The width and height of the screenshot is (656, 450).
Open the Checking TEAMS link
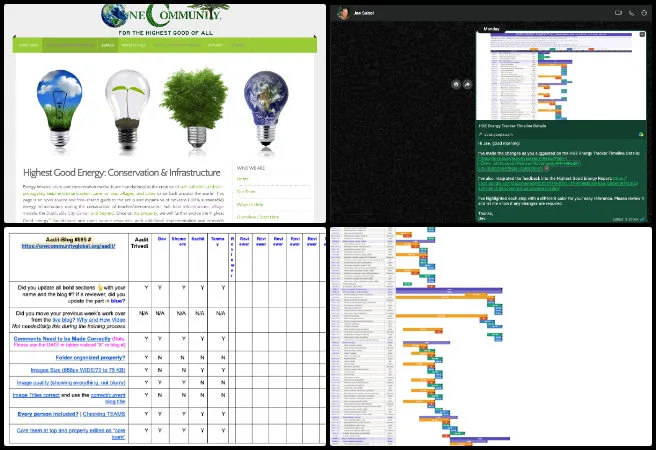click(104, 414)
